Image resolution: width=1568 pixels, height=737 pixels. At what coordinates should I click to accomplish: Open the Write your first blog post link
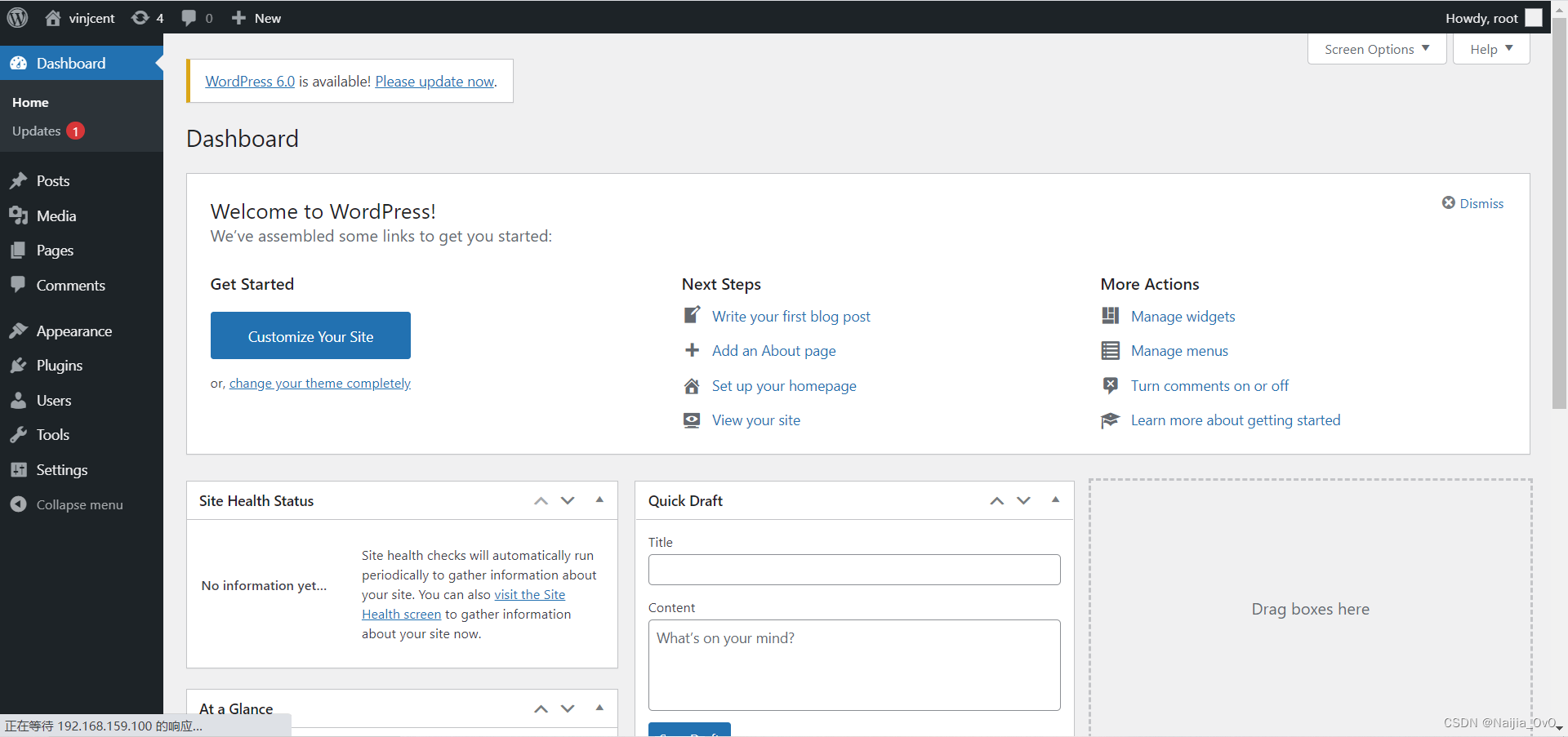(791, 316)
